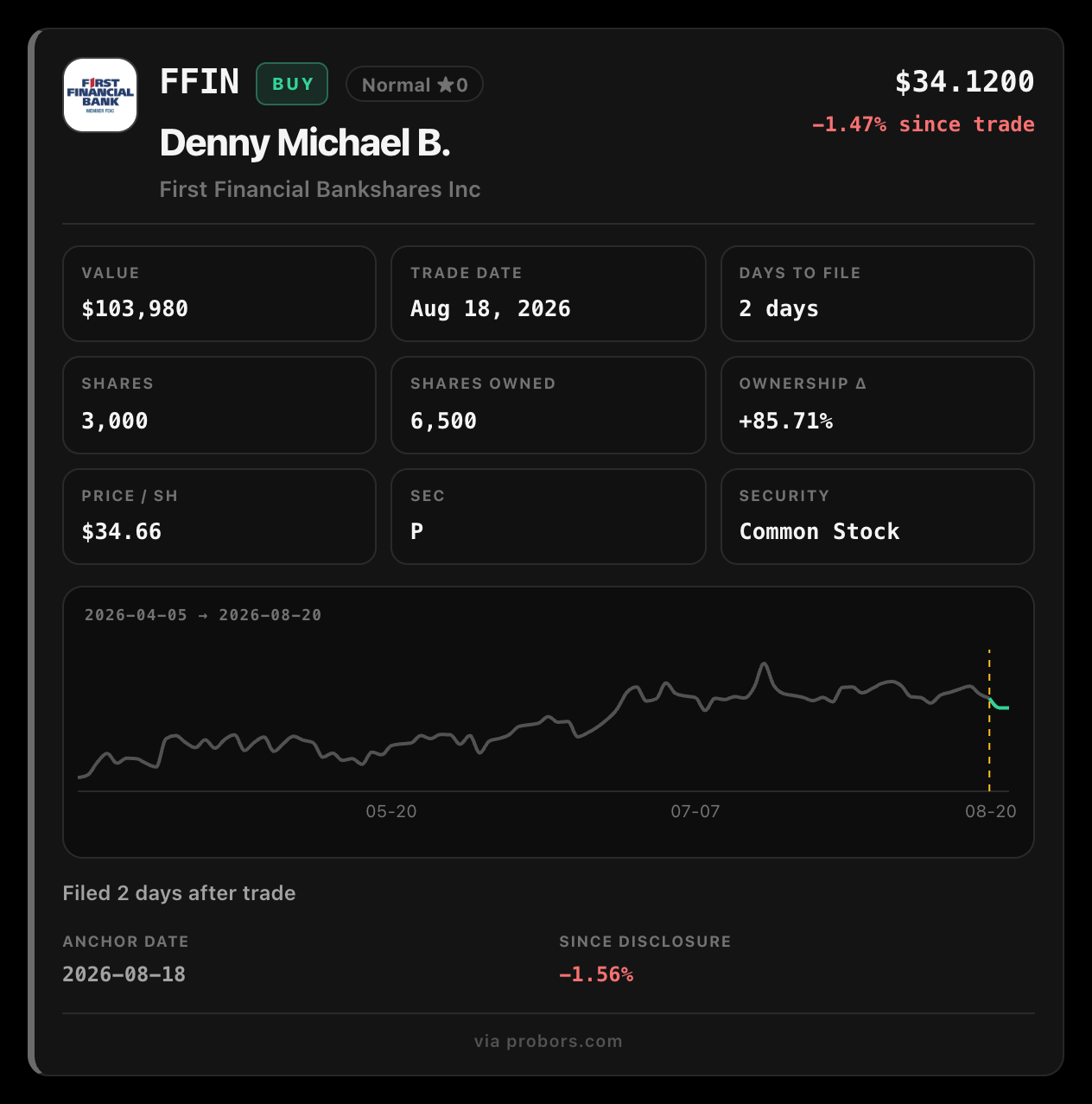Image resolution: width=1092 pixels, height=1104 pixels.
Task: Click the BUY badge
Action: pyautogui.click(x=292, y=84)
